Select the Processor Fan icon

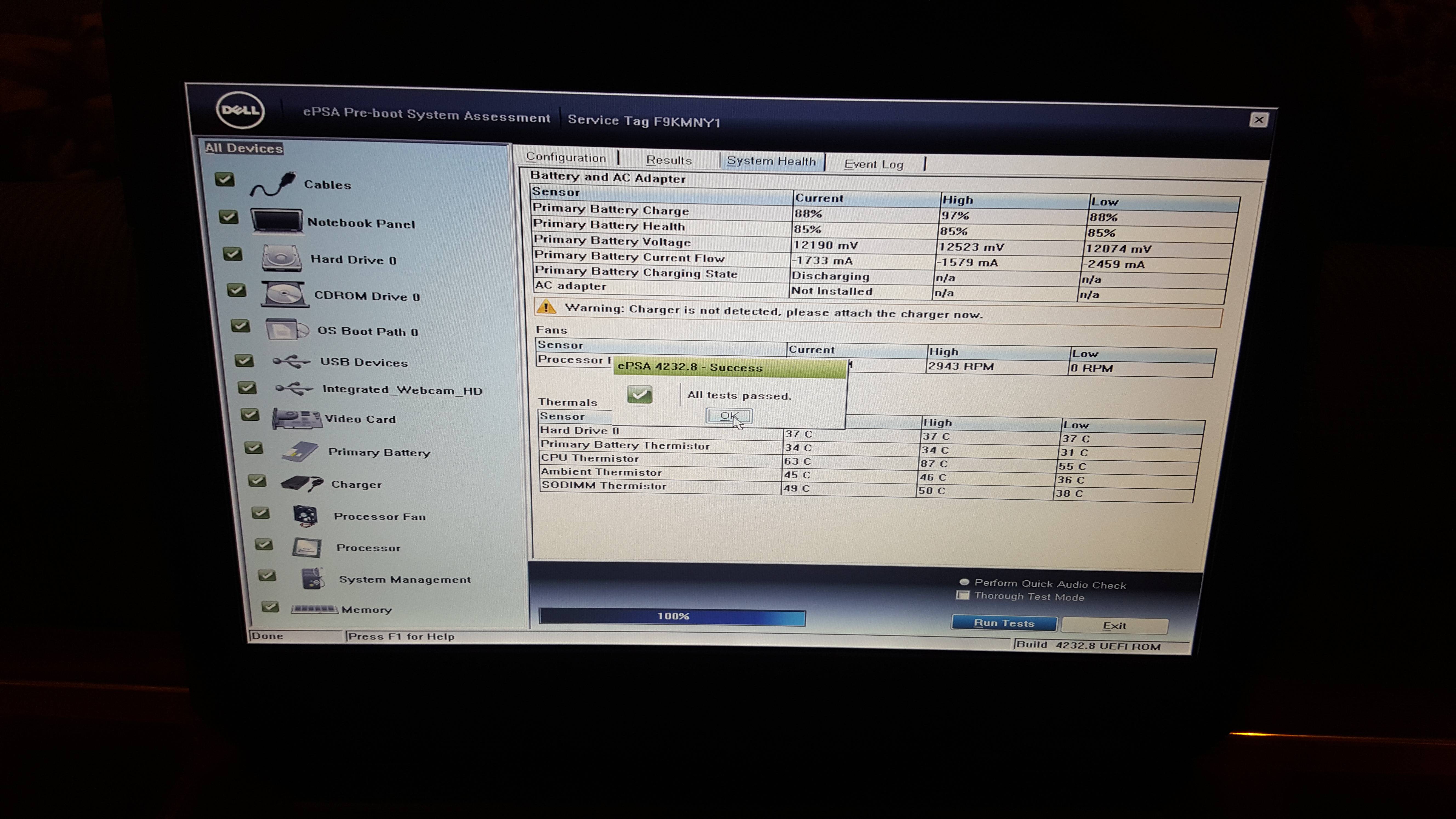coord(306,516)
